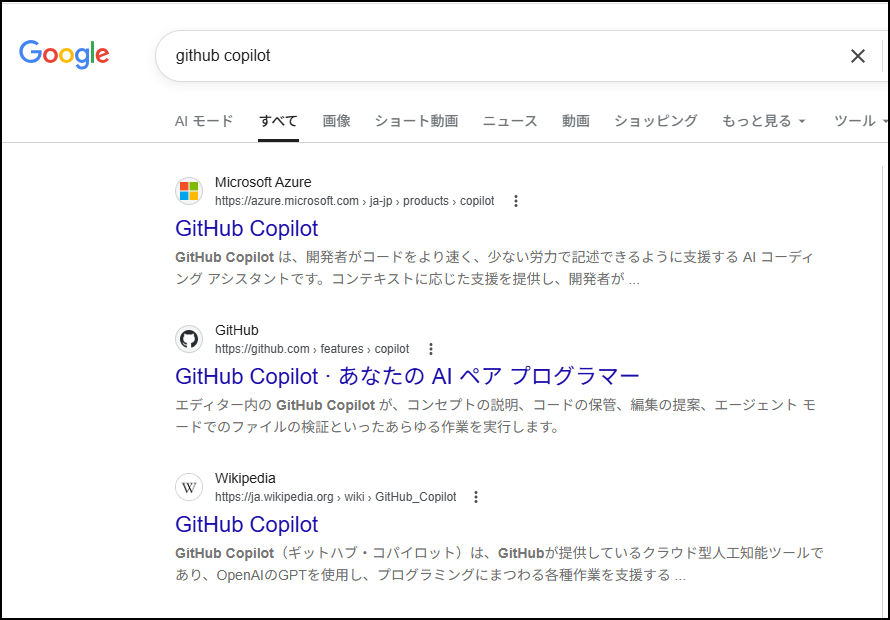This screenshot has height=620, width=890.
Task: Open the ツール dropdown
Action: (x=860, y=121)
